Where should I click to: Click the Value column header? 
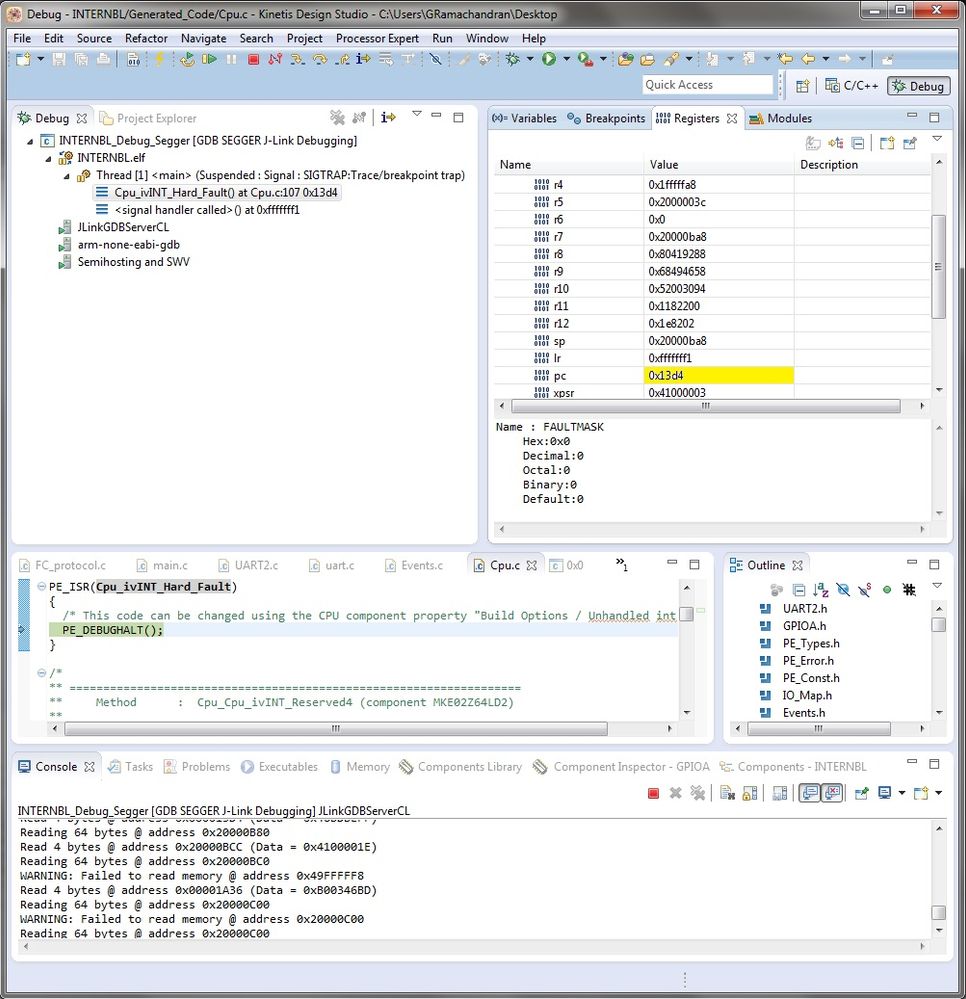pos(718,165)
